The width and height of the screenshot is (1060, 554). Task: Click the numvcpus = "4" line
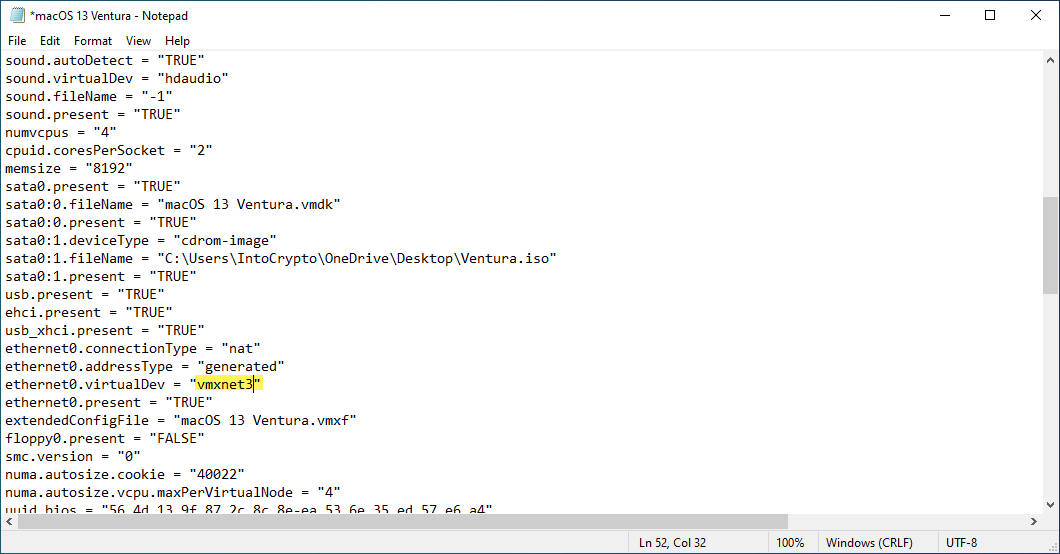coord(61,132)
